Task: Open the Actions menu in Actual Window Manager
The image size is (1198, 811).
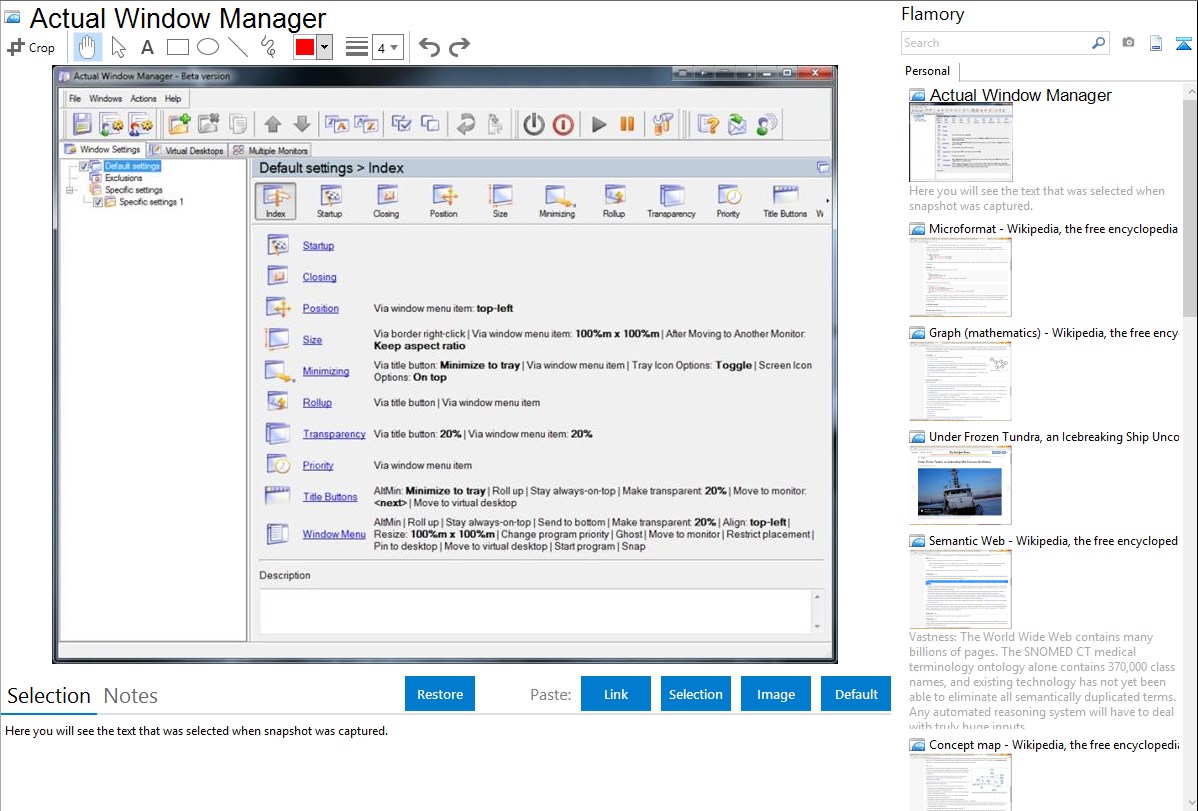Action: pyautogui.click(x=143, y=99)
